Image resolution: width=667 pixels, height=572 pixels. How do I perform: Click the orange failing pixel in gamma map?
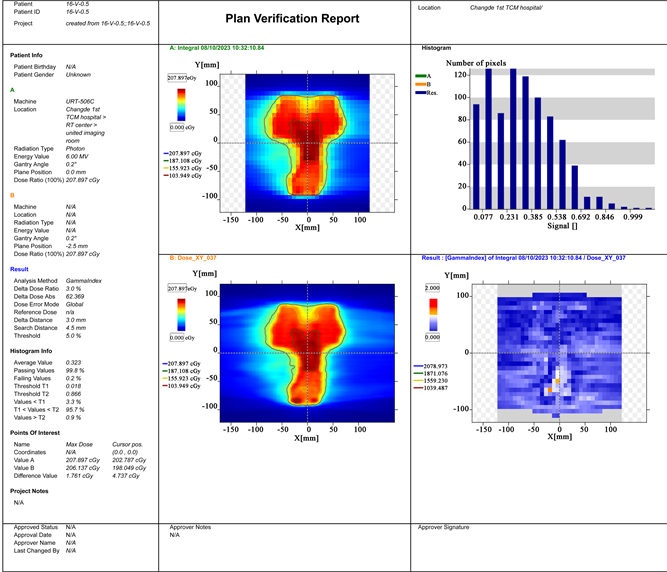pyautogui.click(x=557, y=381)
